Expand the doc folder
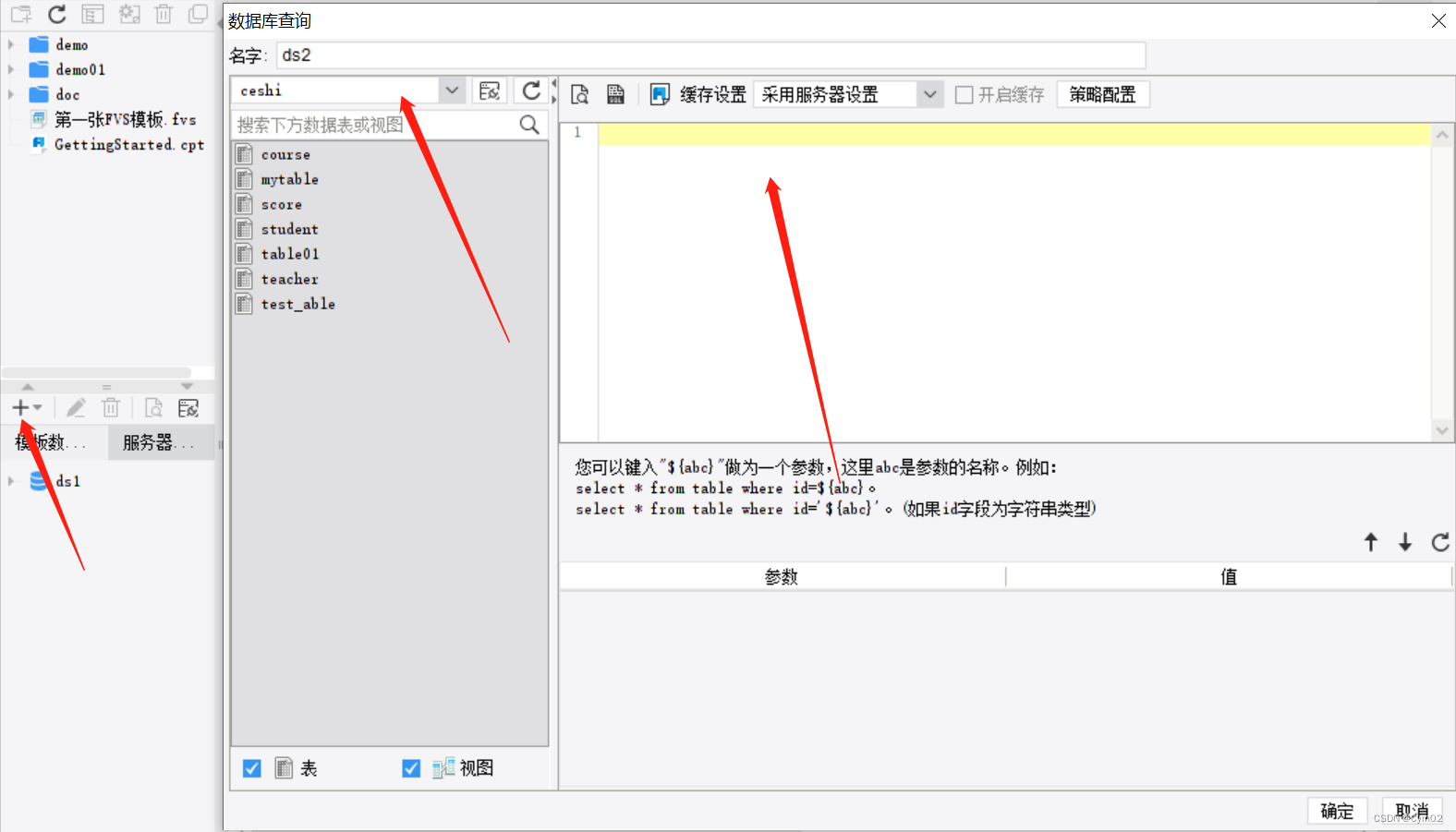This screenshot has width=1456, height=832. pyautogui.click(x=11, y=94)
